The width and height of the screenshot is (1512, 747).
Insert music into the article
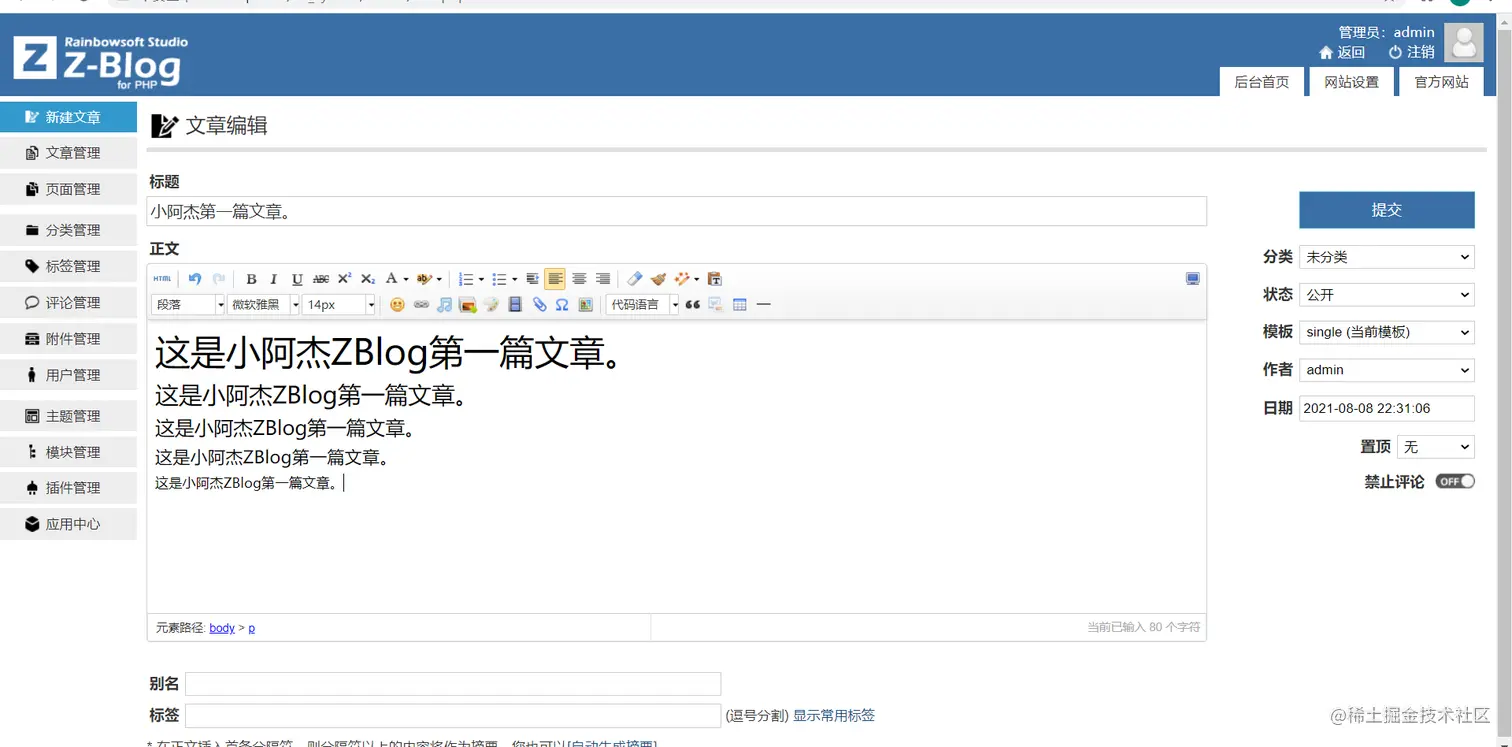(444, 305)
